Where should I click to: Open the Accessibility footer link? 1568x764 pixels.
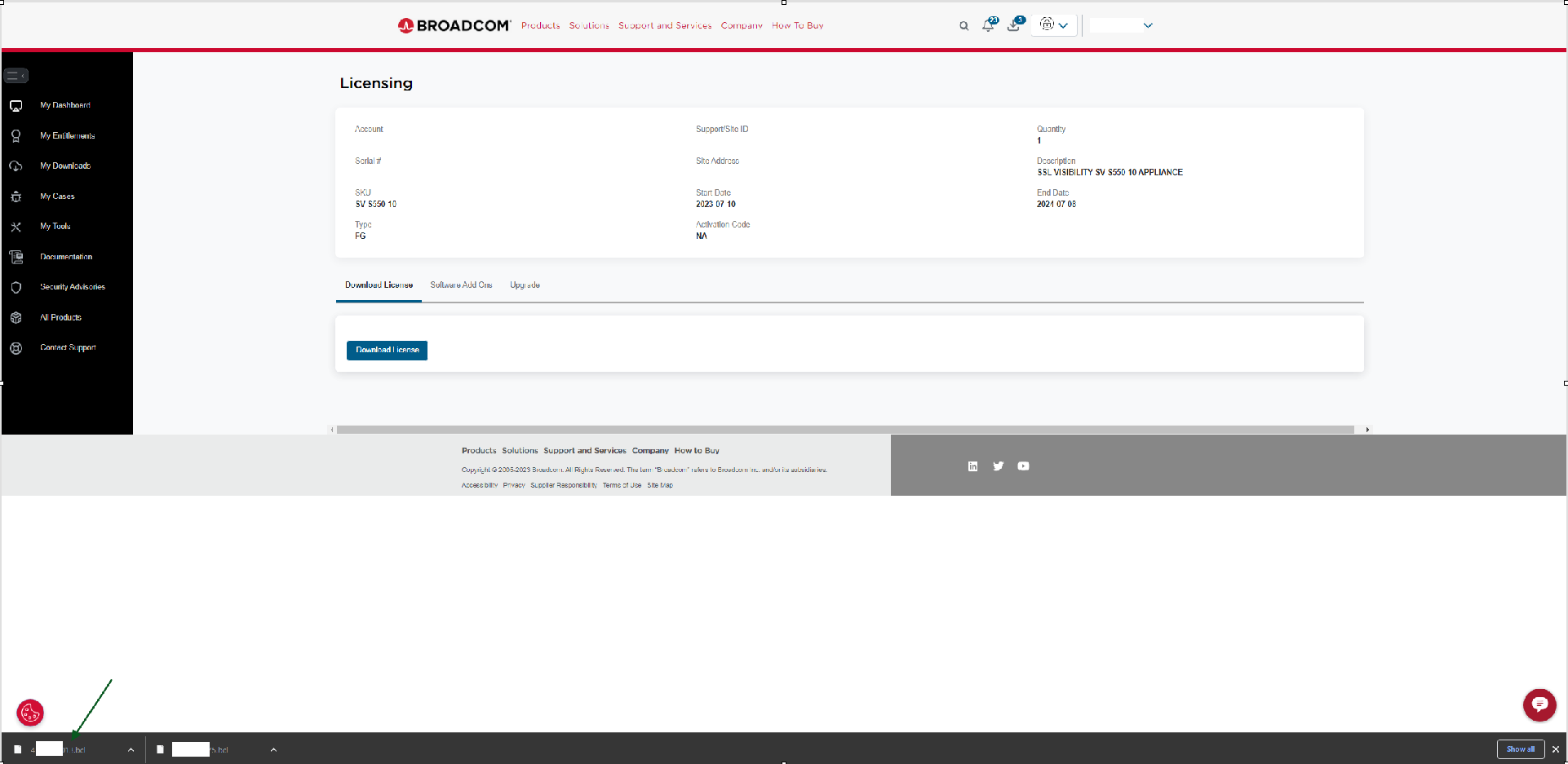click(x=480, y=485)
